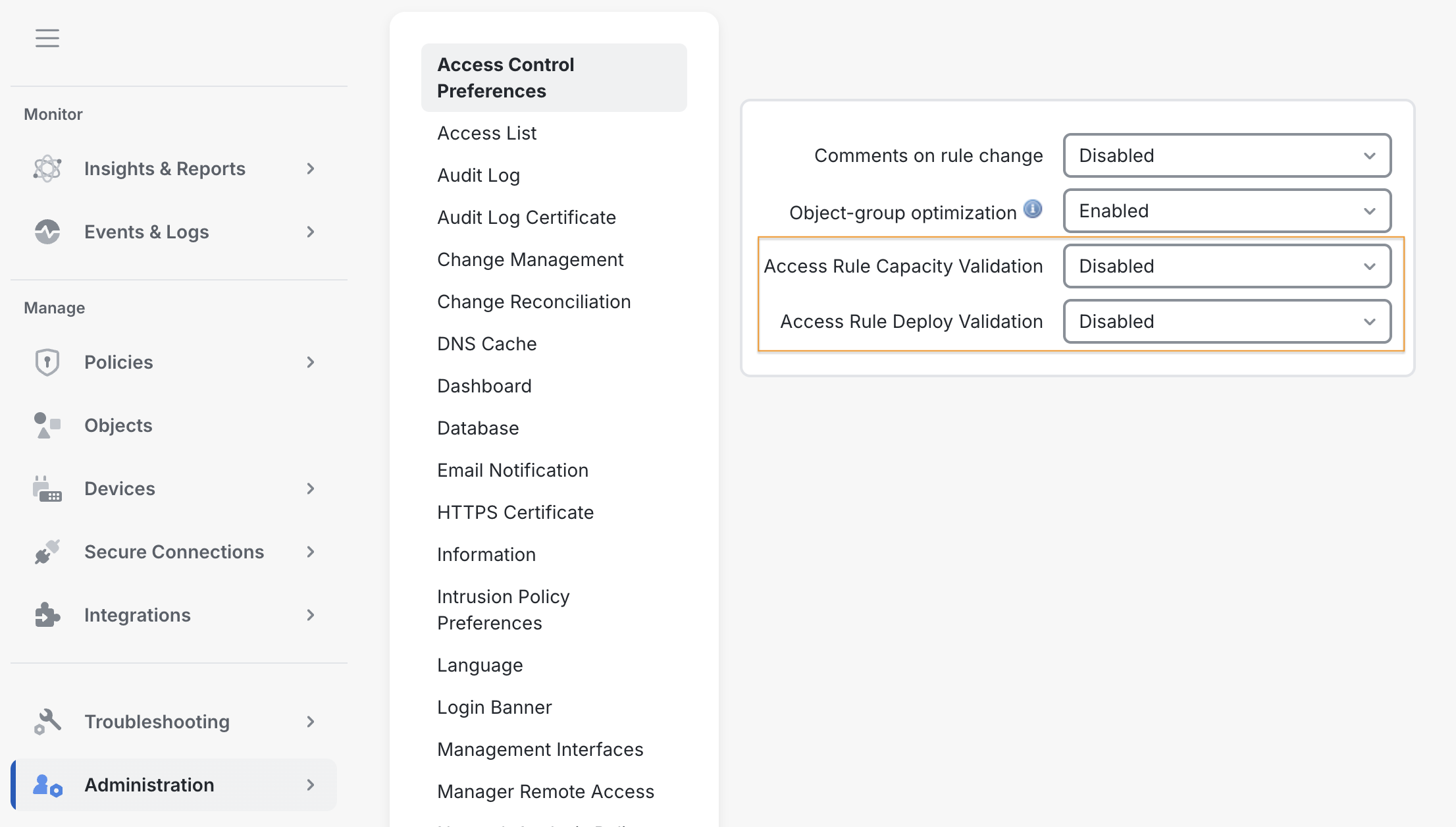Click the Object-group optimization info icon
The width and height of the screenshot is (1456, 827).
coord(1033,209)
